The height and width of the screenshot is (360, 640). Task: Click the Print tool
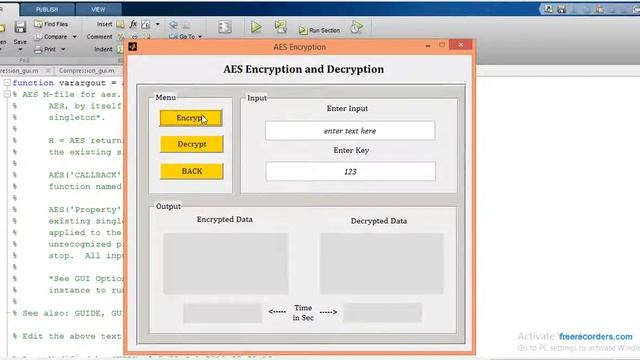[45, 49]
